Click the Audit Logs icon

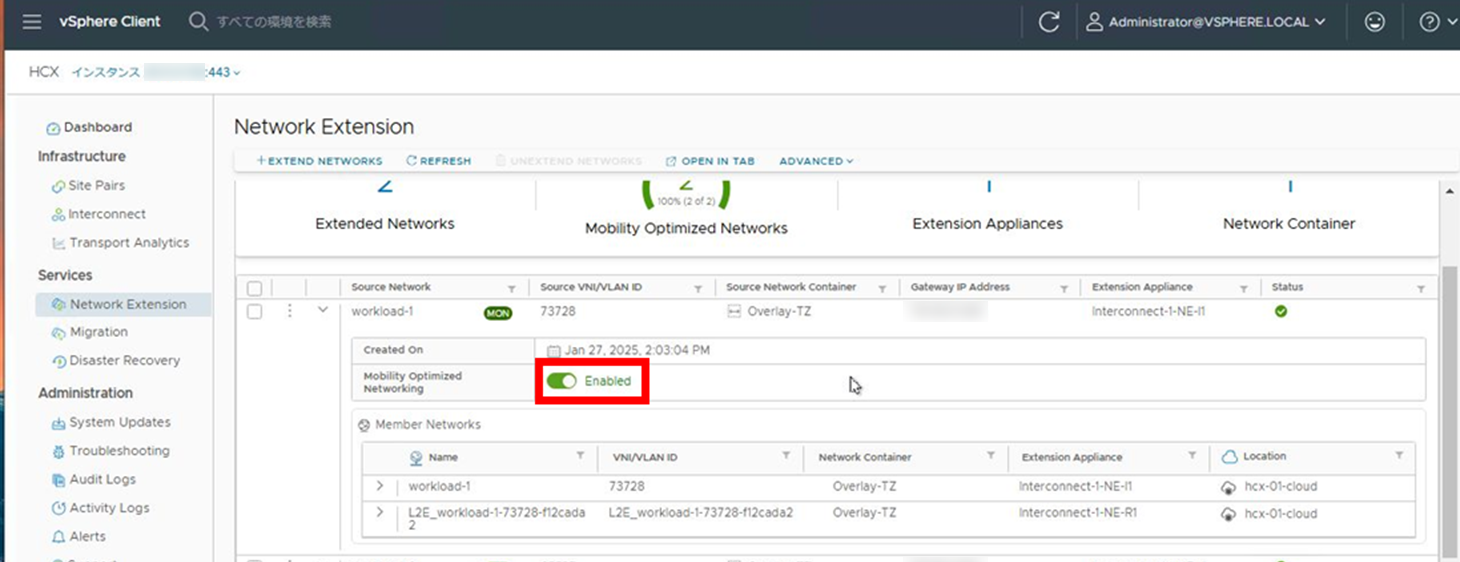pyautogui.click(x=58, y=480)
